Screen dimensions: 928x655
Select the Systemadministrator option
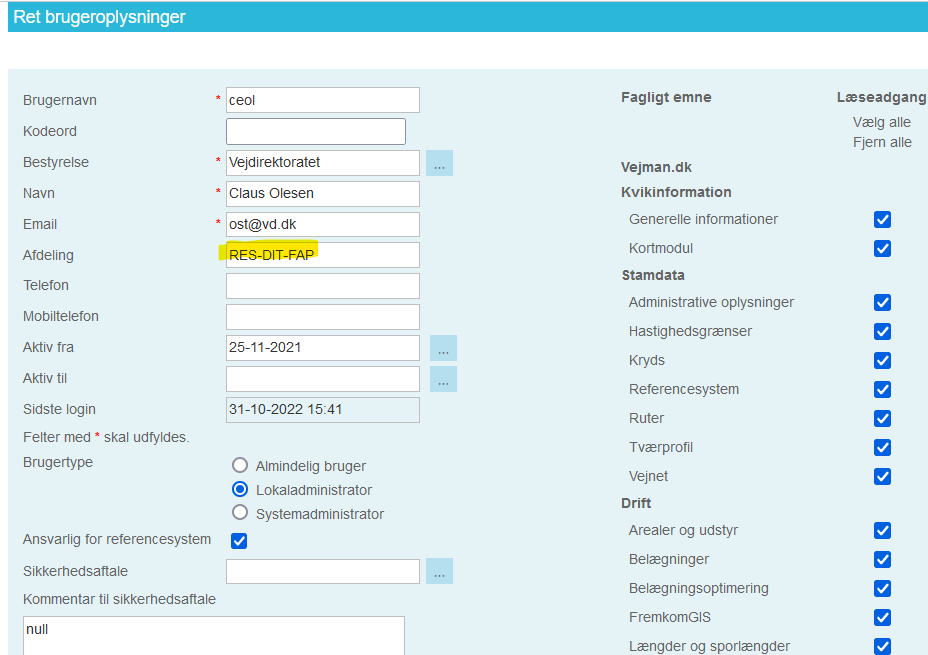(x=239, y=513)
